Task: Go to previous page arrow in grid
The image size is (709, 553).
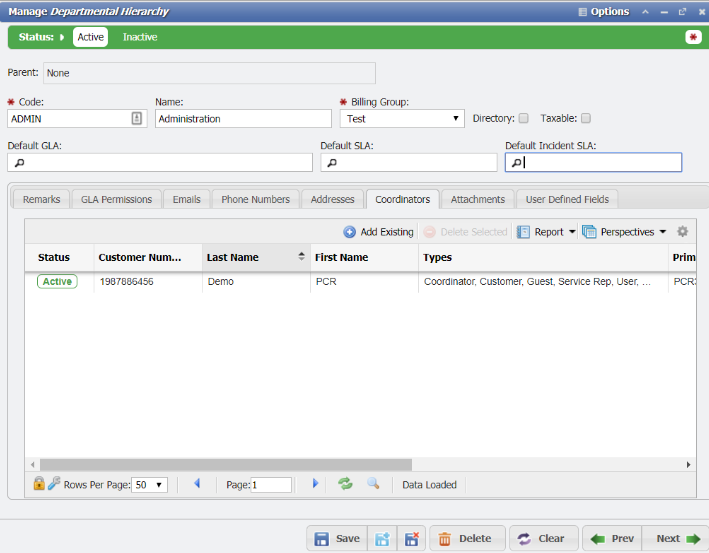Action: point(197,484)
